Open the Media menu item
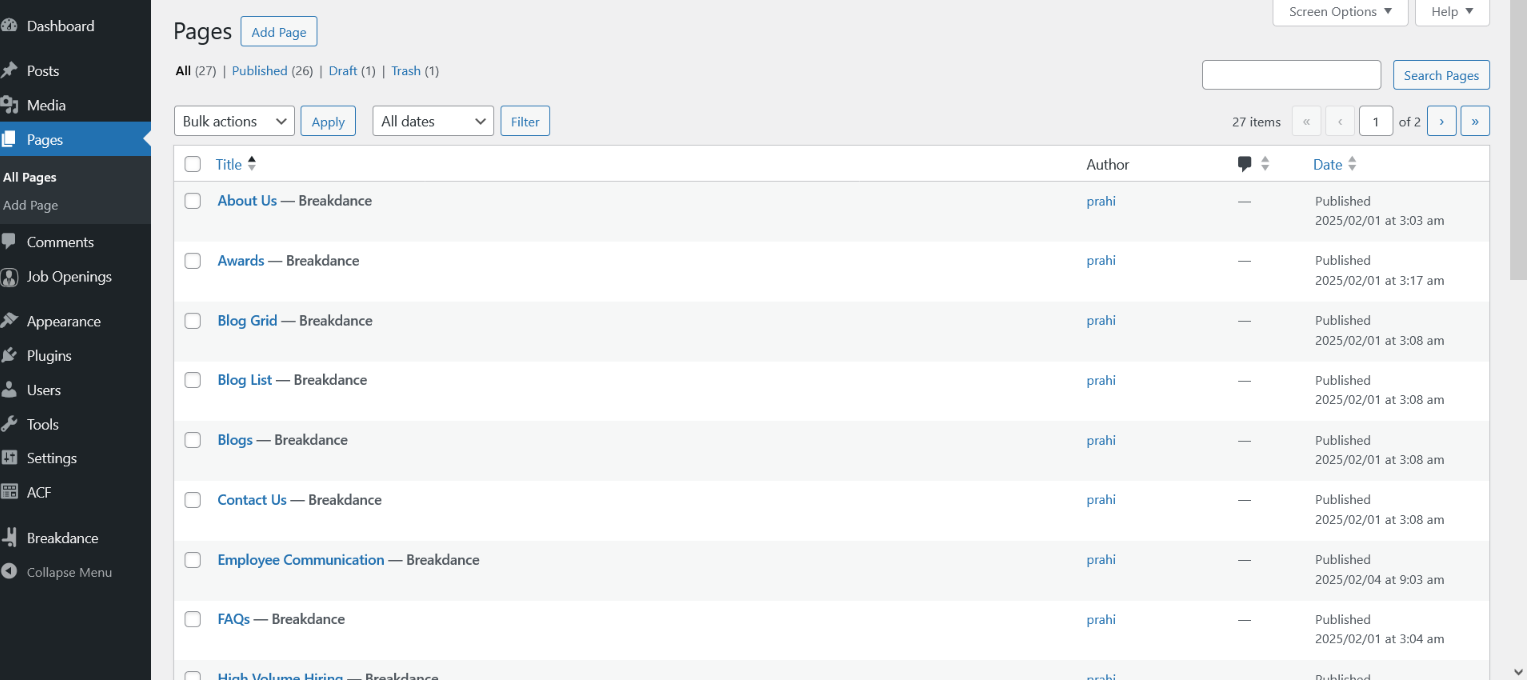This screenshot has width=1527, height=680. (75, 105)
